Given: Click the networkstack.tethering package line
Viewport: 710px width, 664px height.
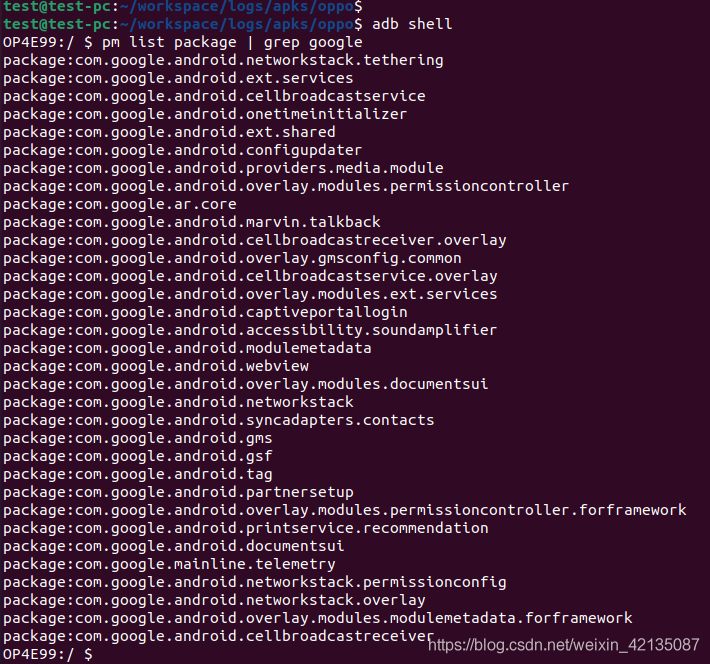Looking at the screenshot, I should (x=223, y=60).
